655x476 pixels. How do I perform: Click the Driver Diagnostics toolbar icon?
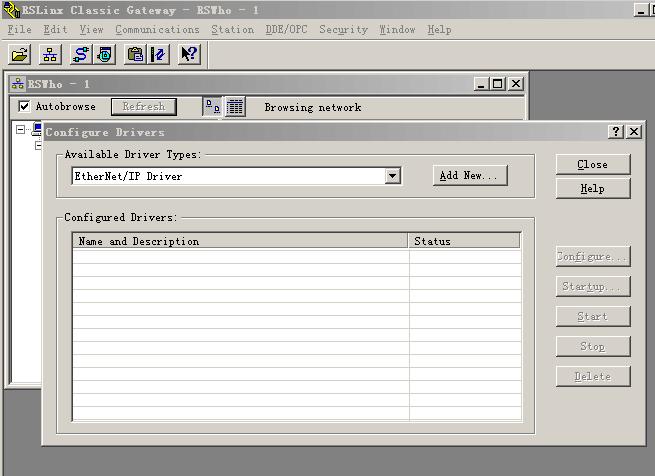click(104, 54)
